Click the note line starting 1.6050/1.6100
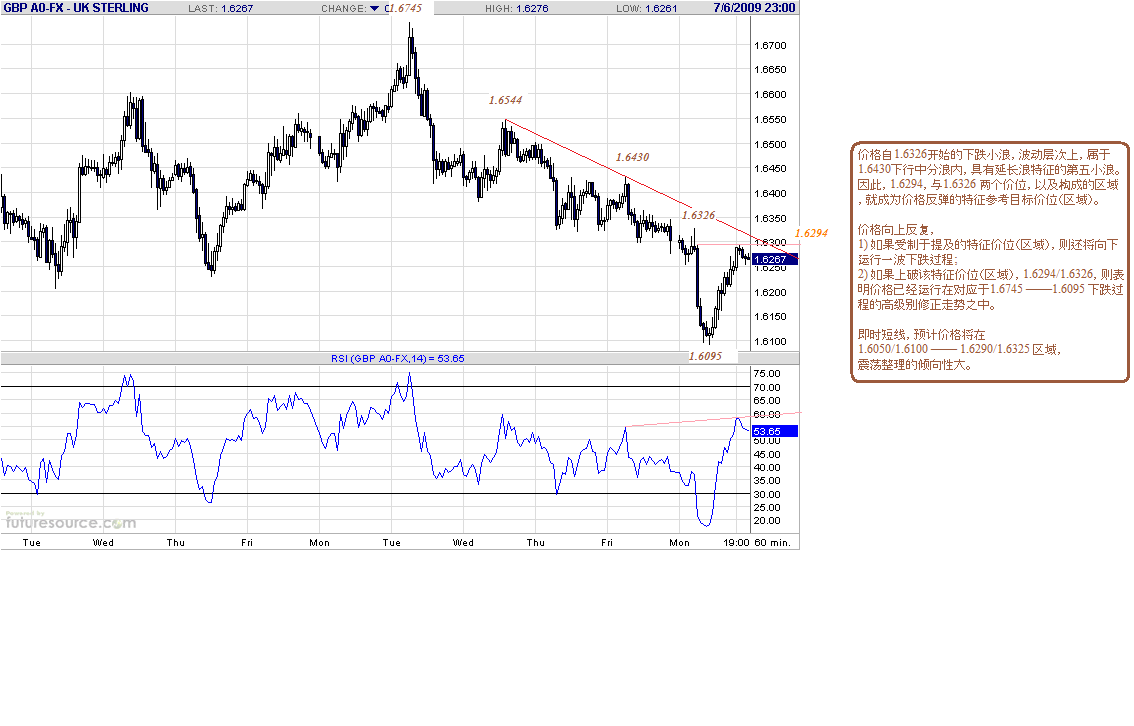The width and height of the screenshot is (1134, 726). click(959, 350)
